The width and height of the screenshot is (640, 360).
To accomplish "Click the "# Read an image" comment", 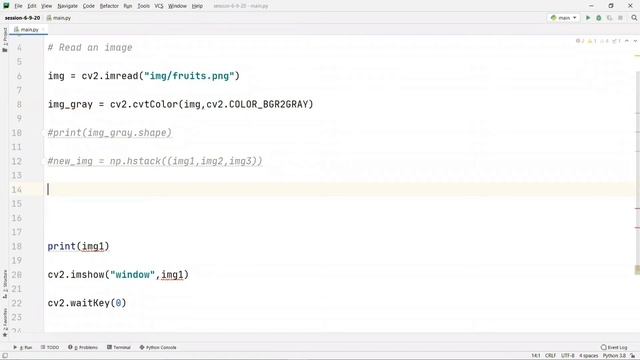I will (x=90, y=48).
